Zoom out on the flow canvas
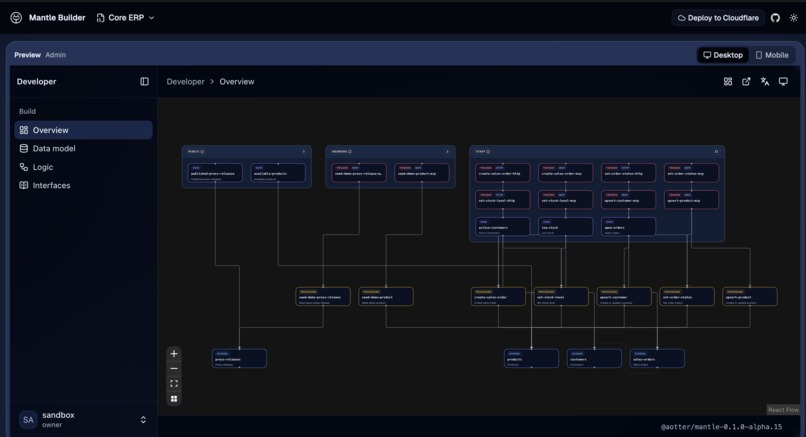The image size is (806, 437). [174, 369]
